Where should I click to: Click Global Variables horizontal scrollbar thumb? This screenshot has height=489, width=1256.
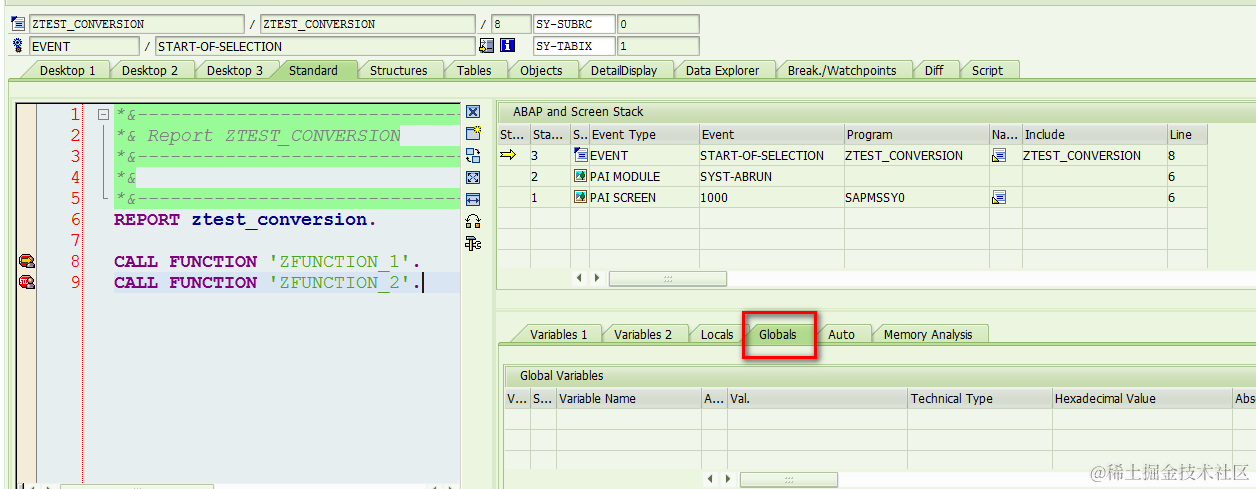point(790,478)
